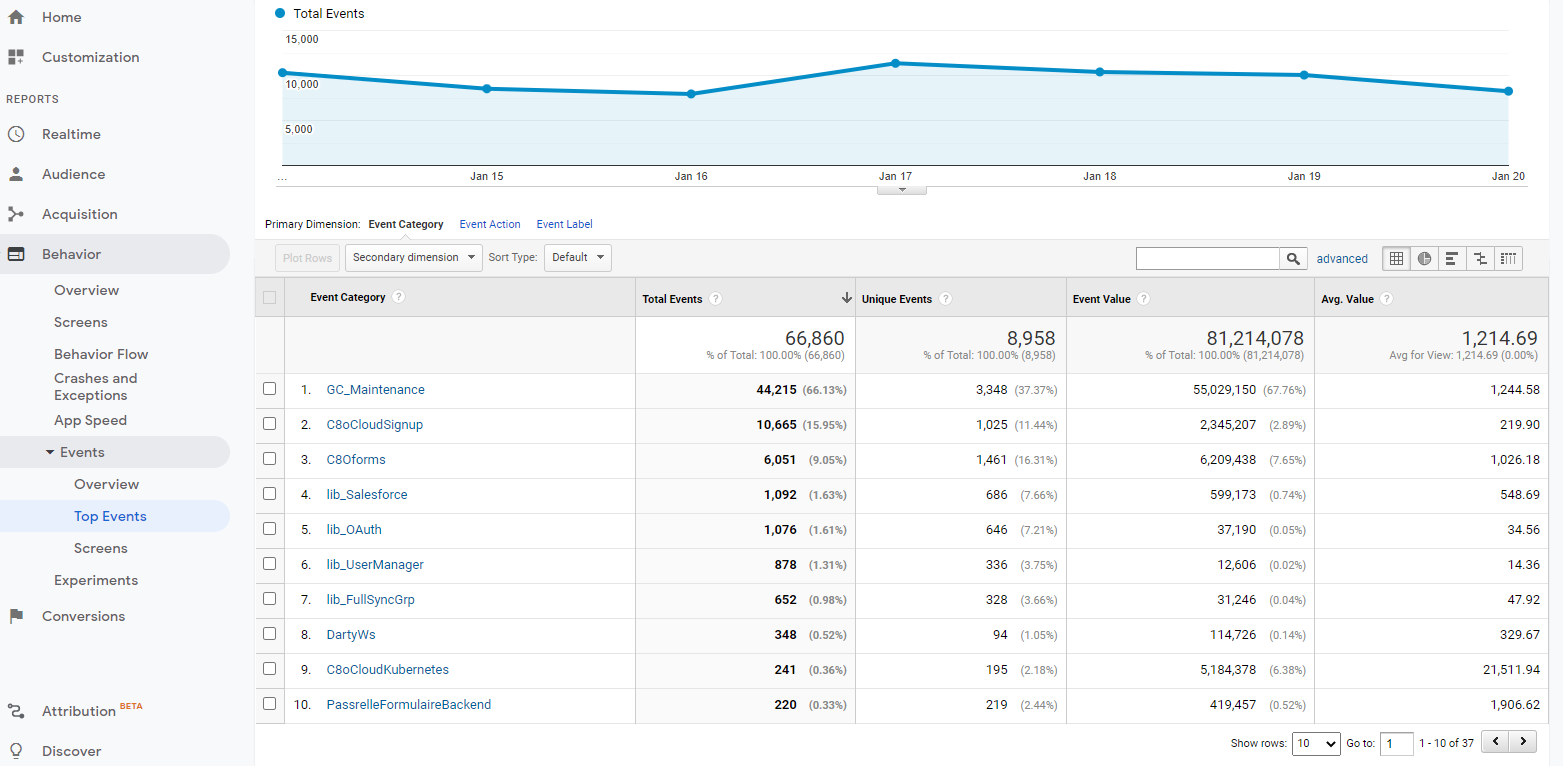Open the Show rows dropdown

pos(1316,743)
